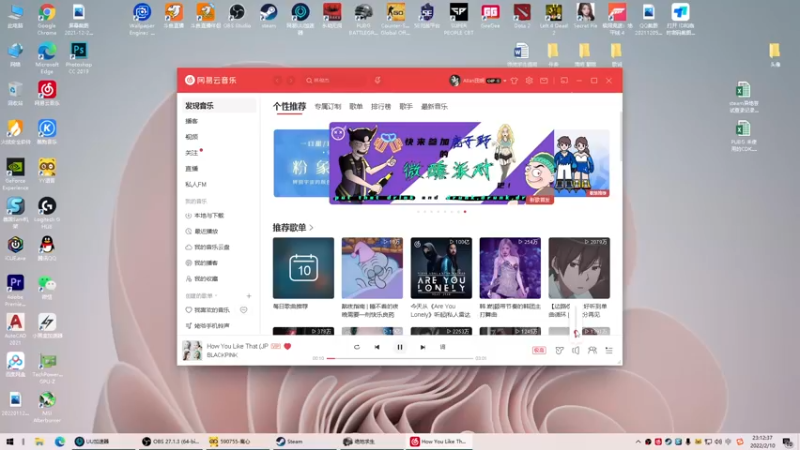Open the 歌单 tab
Image resolution: width=800 pixels, height=450 pixels.
click(x=356, y=107)
